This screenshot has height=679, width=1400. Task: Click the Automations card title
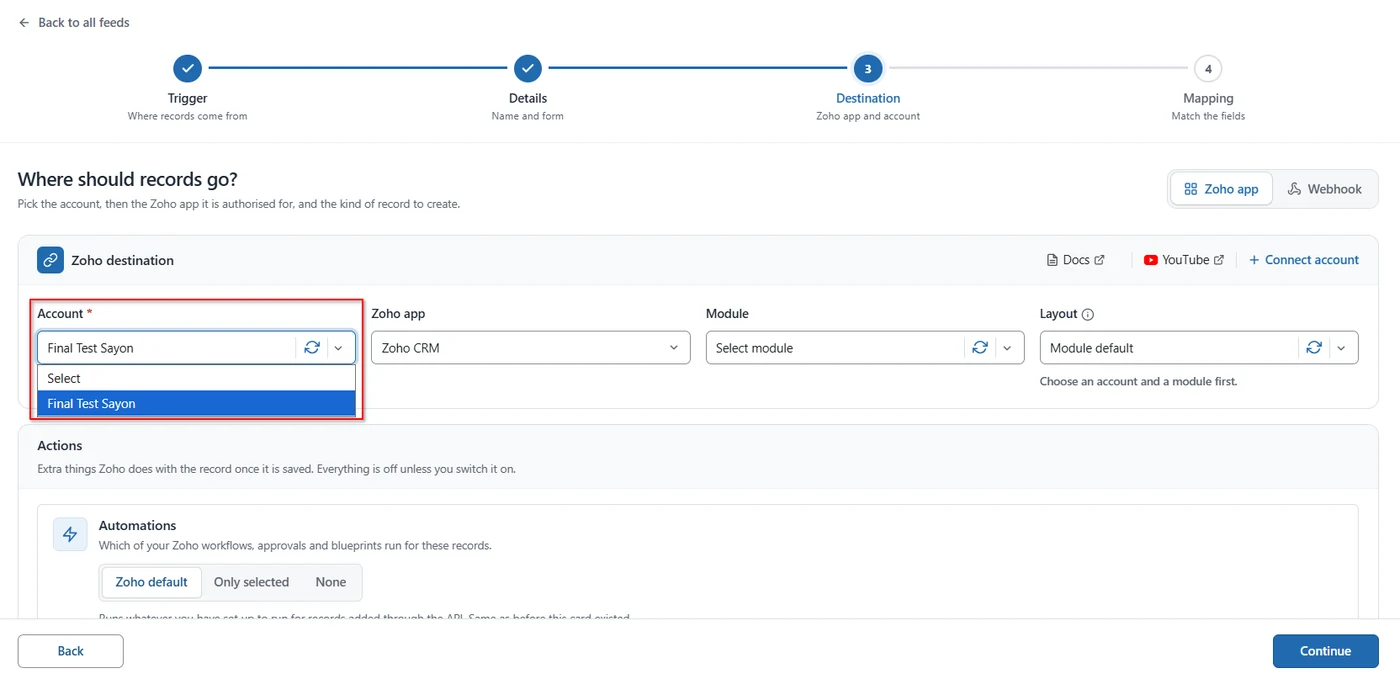point(138,526)
